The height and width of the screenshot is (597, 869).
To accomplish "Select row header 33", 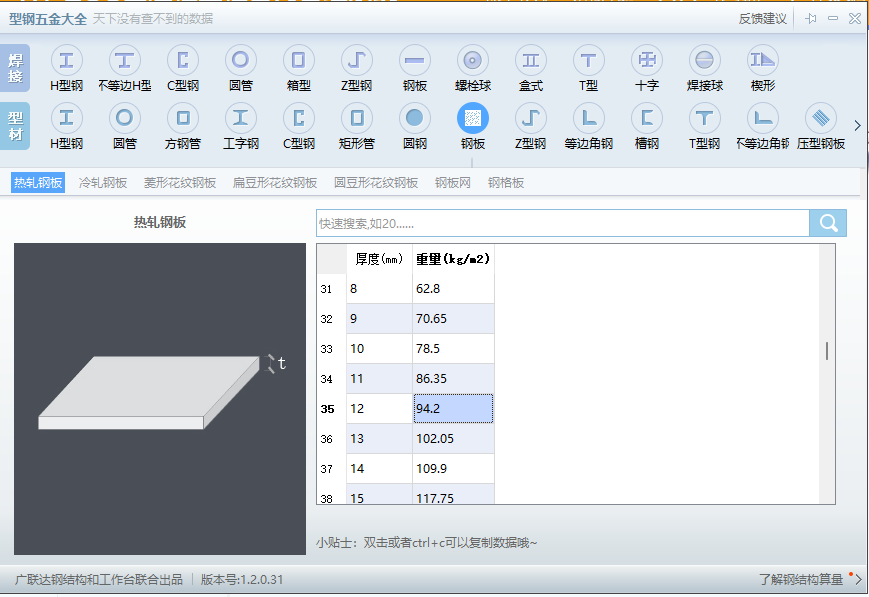I will point(331,349).
